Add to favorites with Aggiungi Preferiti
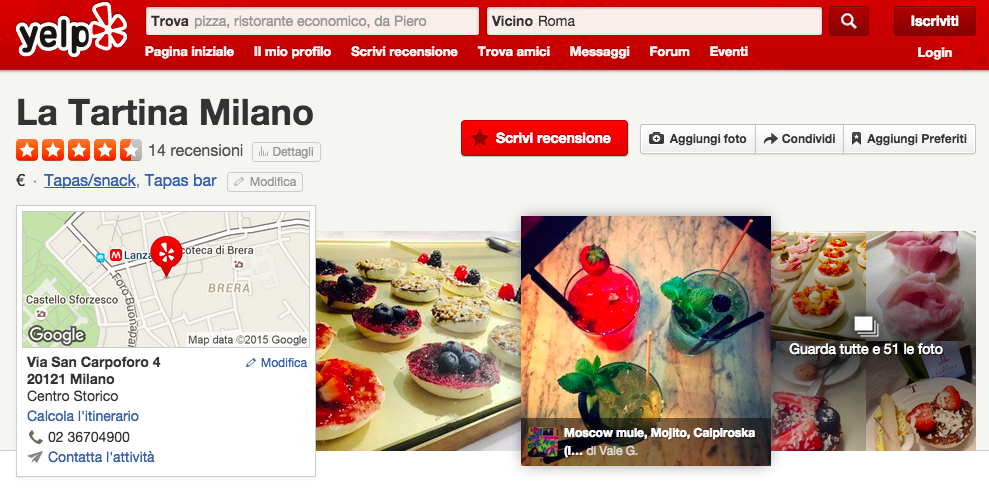Image resolution: width=989 pixels, height=494 pixels. [x=909, y=139]
